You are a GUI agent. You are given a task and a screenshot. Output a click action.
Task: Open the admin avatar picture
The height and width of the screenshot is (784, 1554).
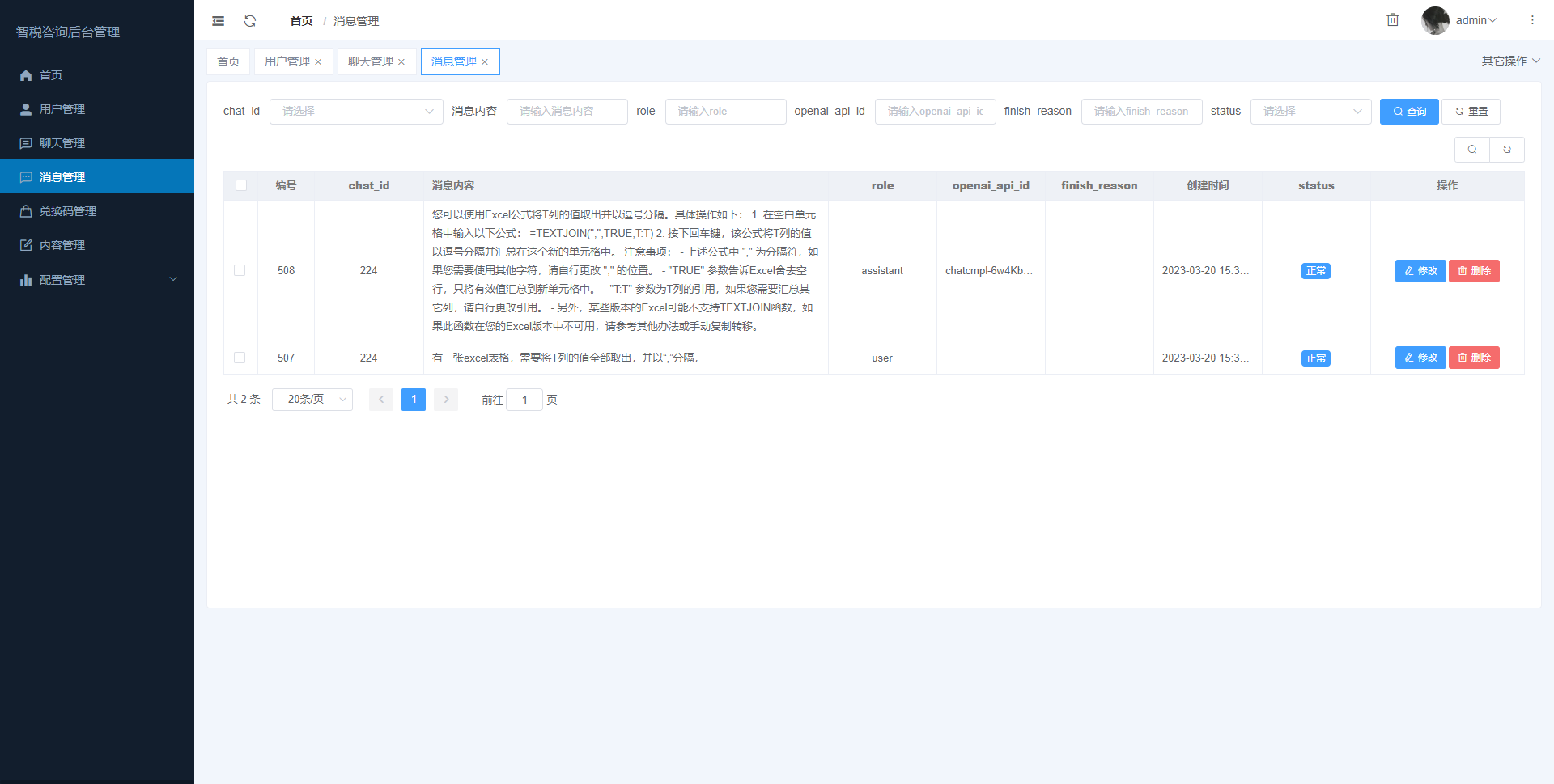pyautogui.click(x=1436, y=20)
